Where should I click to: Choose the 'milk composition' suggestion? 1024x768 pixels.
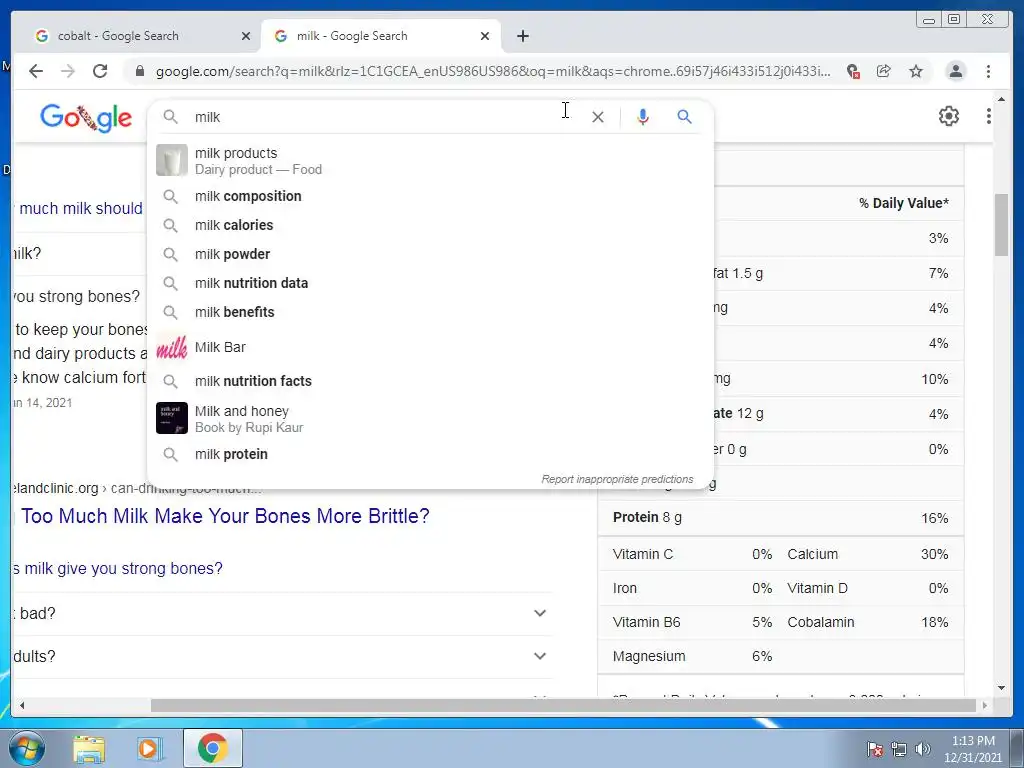point(430,196)
